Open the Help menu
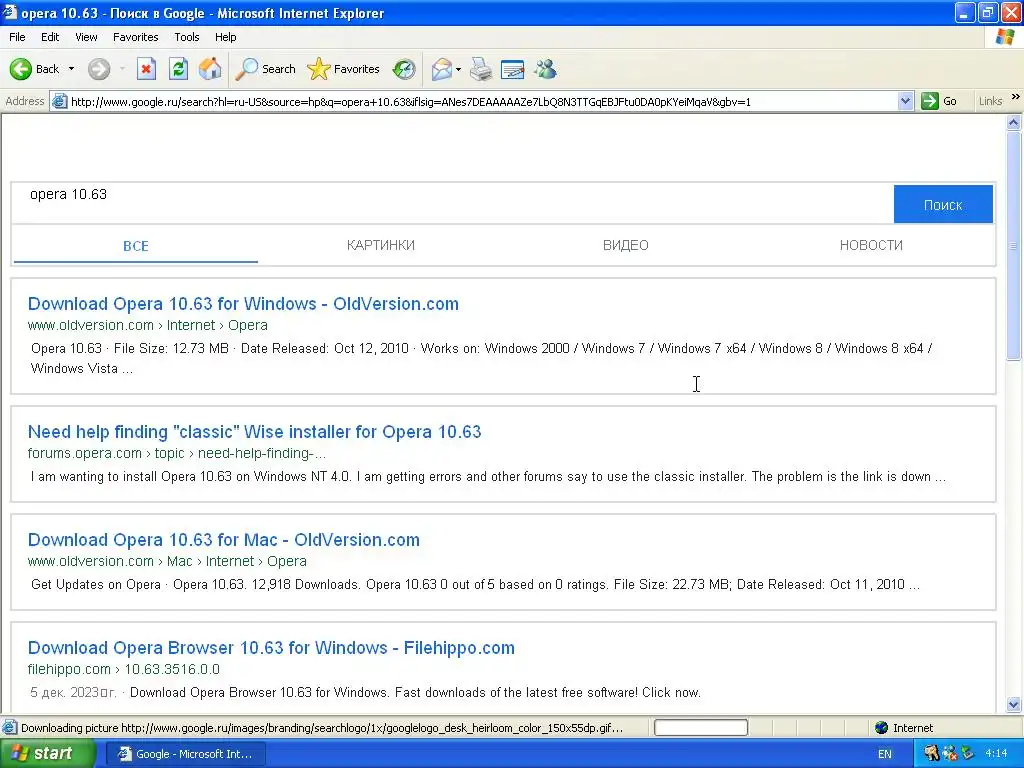 226,37
